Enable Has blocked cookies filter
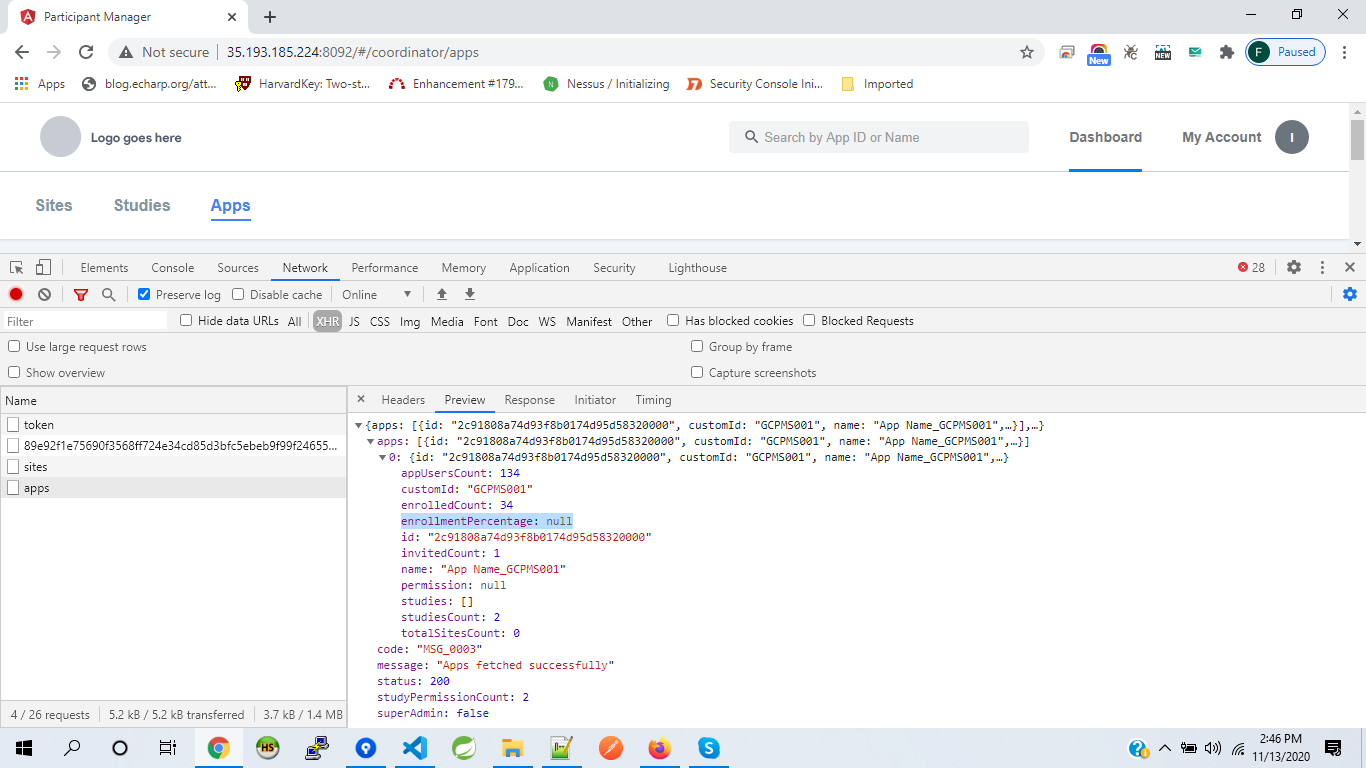This screenshot has height=768, width=1366. pos(673,321)
